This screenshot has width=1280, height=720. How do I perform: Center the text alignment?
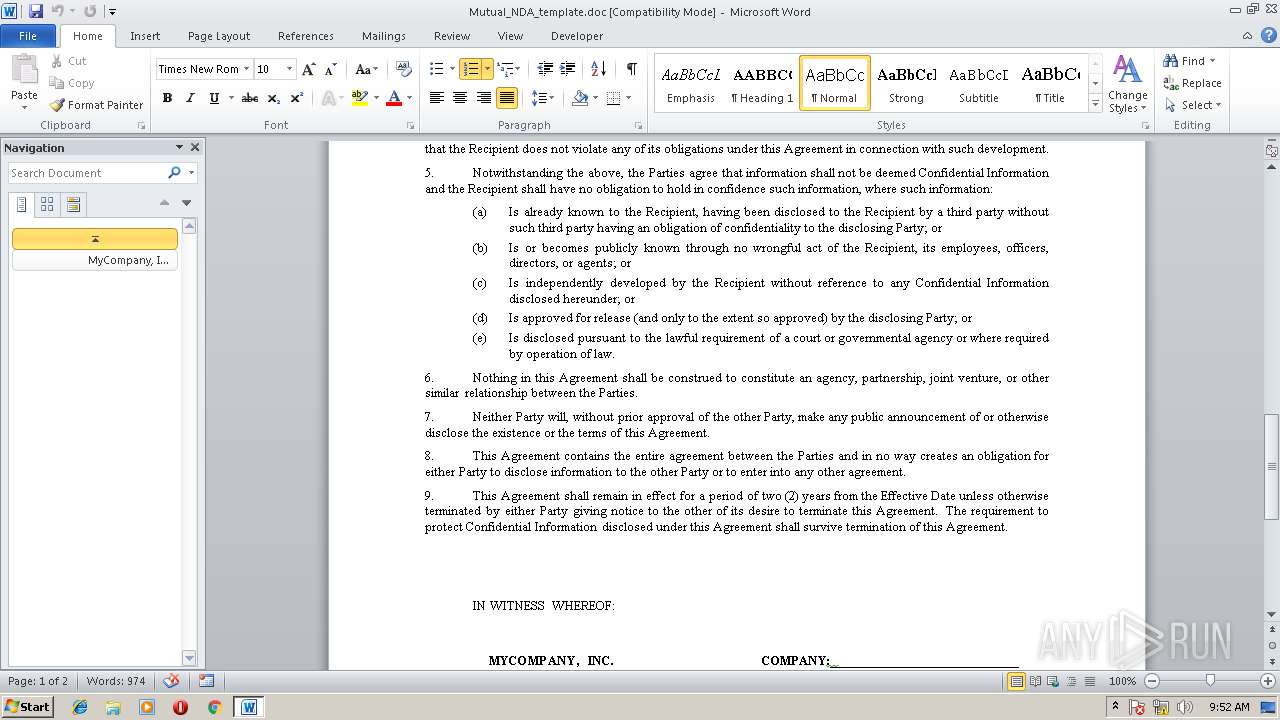pyautogui.click(x=460, y=98)
